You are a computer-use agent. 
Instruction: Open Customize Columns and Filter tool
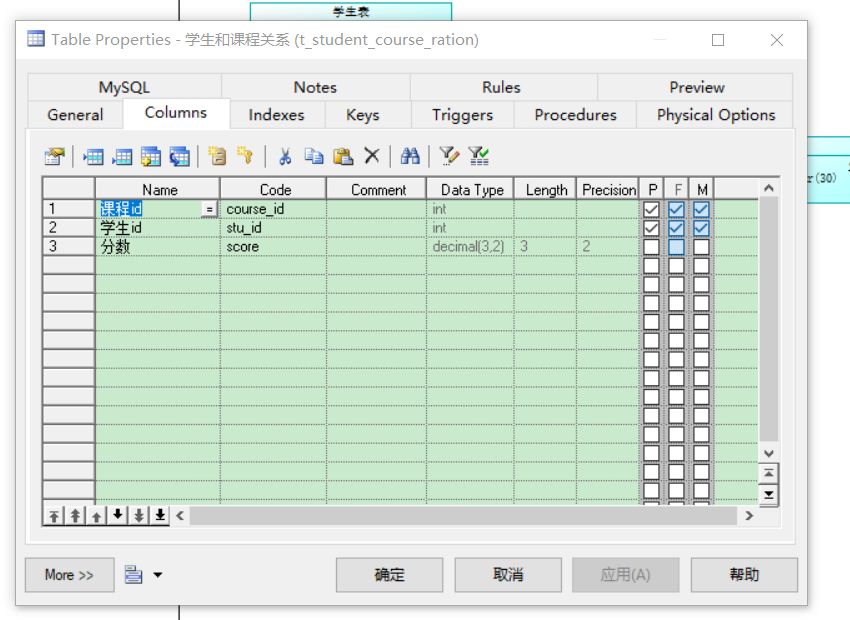pyautogui.click(x=449, y=156)
